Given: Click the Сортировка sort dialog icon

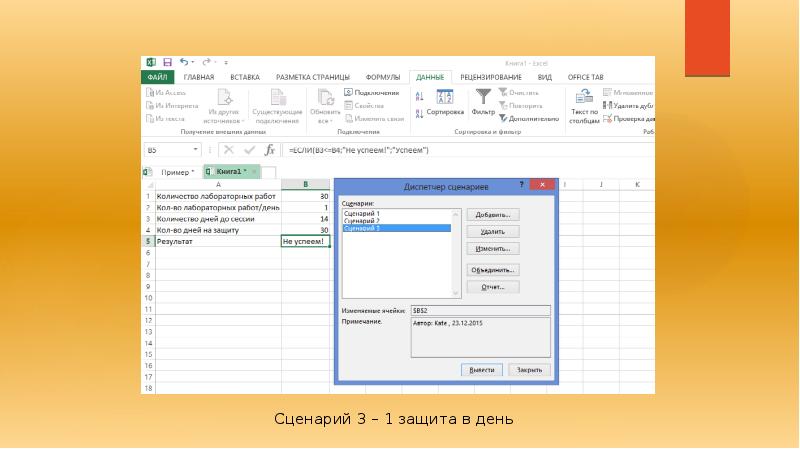Looking at the screenshot, I should [445, 96].
